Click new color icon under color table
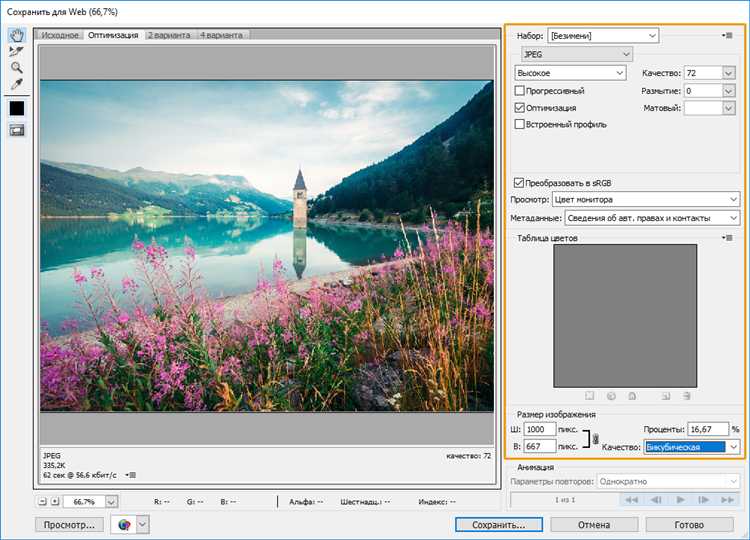Viewport: 750px width, 540px height. point(665,396)
